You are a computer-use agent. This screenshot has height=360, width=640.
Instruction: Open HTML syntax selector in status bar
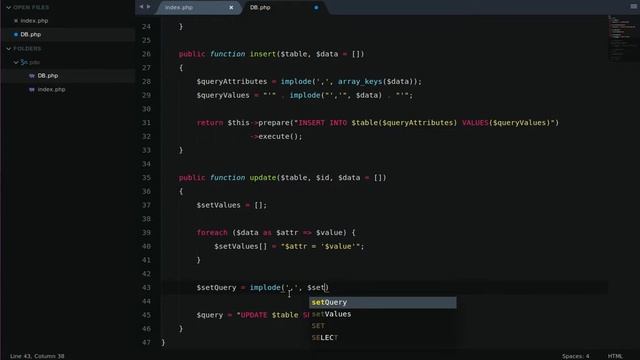(x=615, y=356)
